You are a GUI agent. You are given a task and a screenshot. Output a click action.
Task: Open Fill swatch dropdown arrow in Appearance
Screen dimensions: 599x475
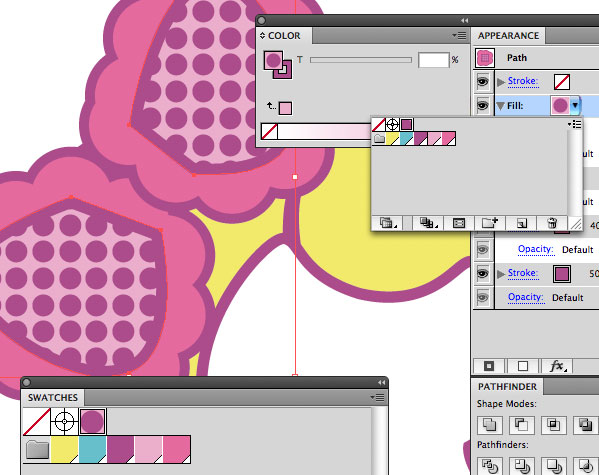575,105
